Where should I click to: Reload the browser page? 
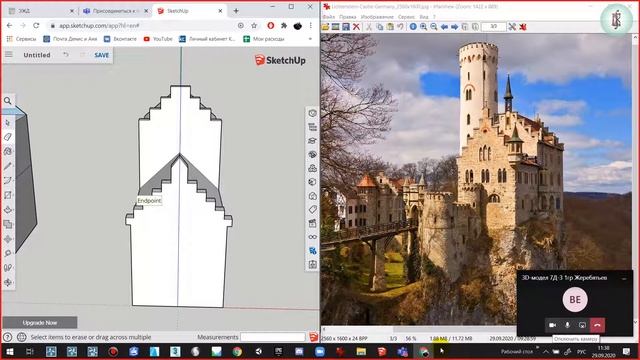click(x=36, y=25)
